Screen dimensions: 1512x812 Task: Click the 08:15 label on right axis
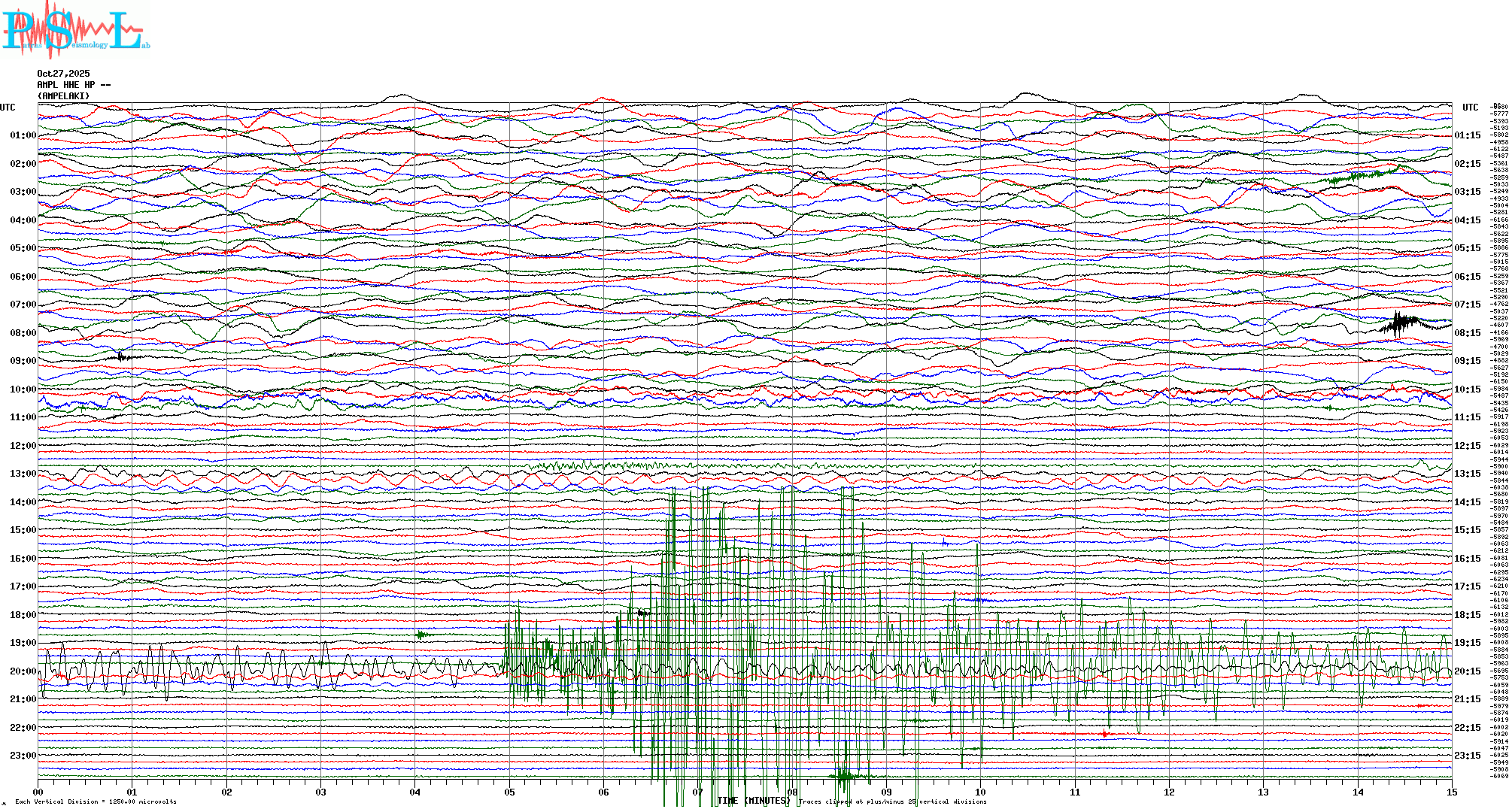(1467, 333)
